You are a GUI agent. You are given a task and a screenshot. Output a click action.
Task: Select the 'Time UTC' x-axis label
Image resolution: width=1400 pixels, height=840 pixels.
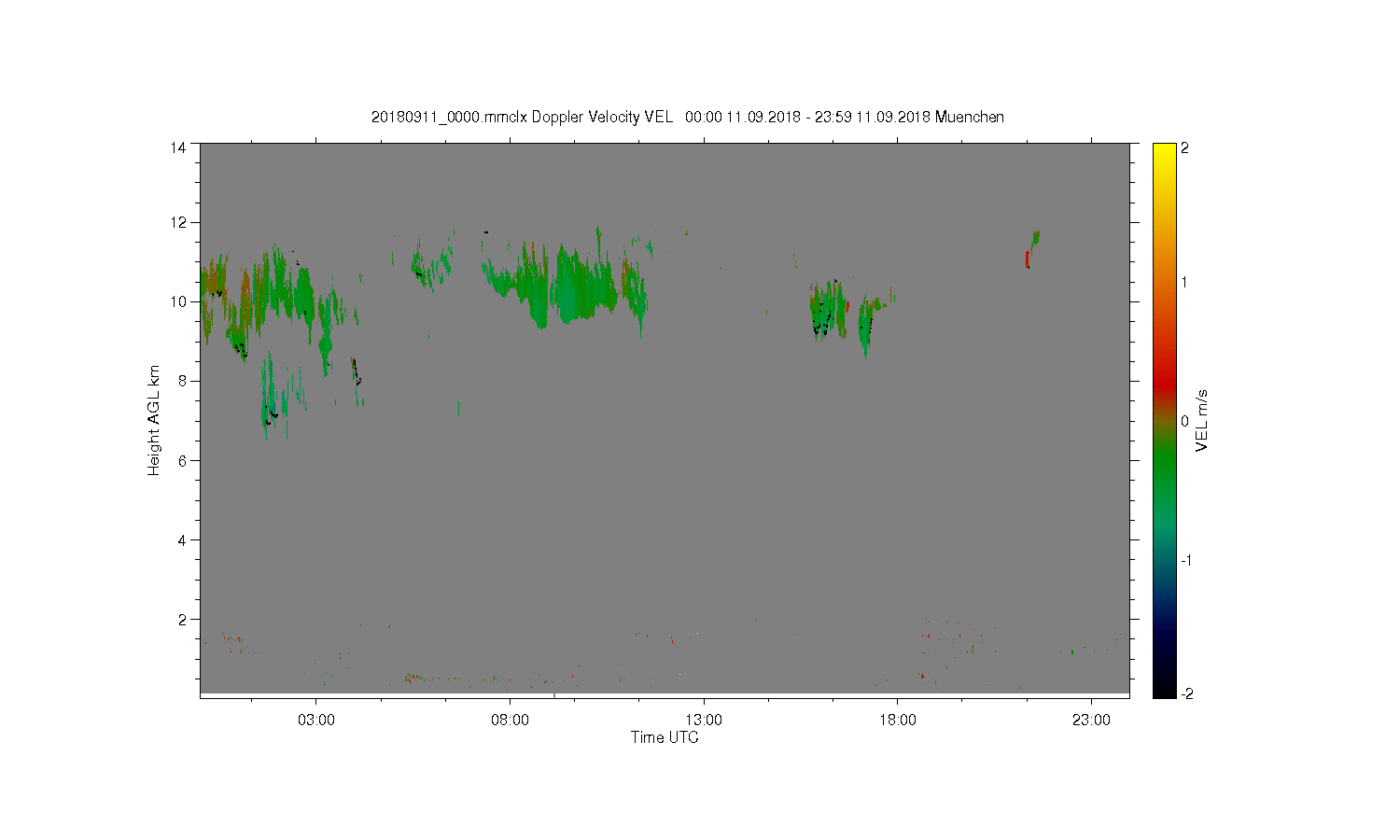pos(665,737)
